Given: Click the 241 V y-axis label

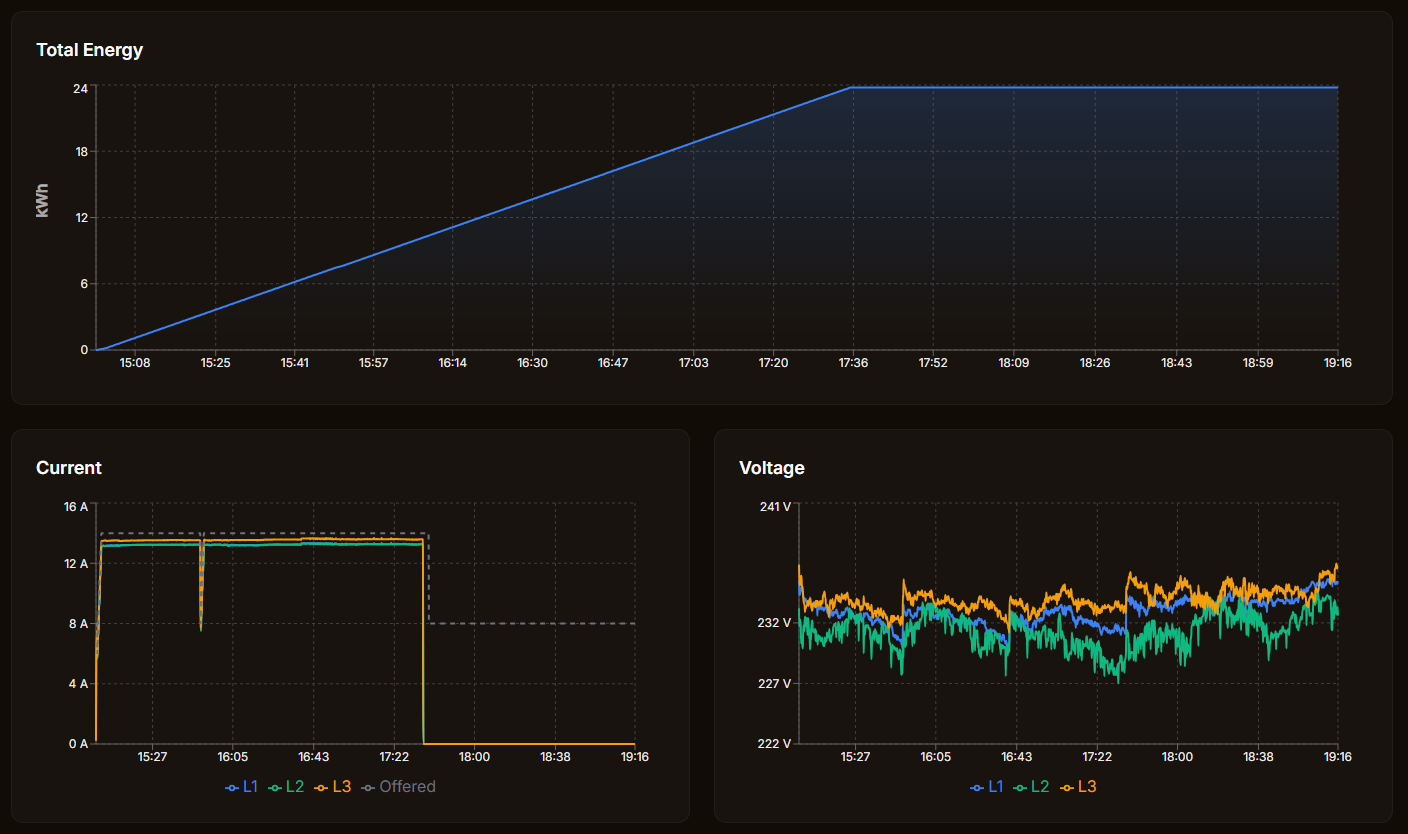Looking at the screenshot, I should (775, 507).
